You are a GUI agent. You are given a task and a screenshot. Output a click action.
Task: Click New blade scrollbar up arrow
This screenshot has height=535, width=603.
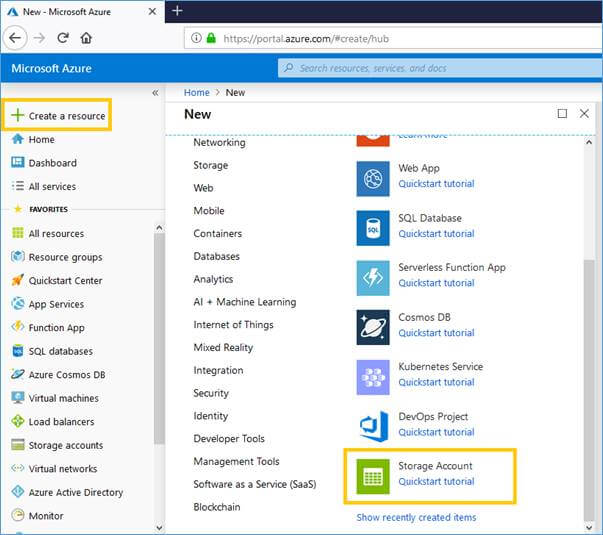click(x=589, y=142)
